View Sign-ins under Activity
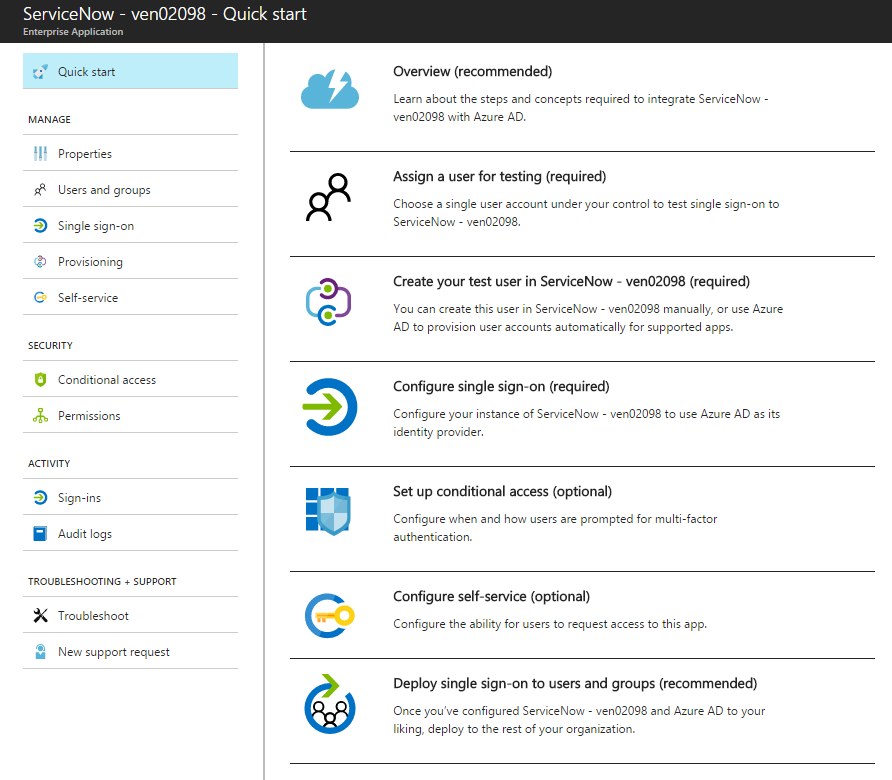Viewport: 892px width, 780px height. pos(130,497)
